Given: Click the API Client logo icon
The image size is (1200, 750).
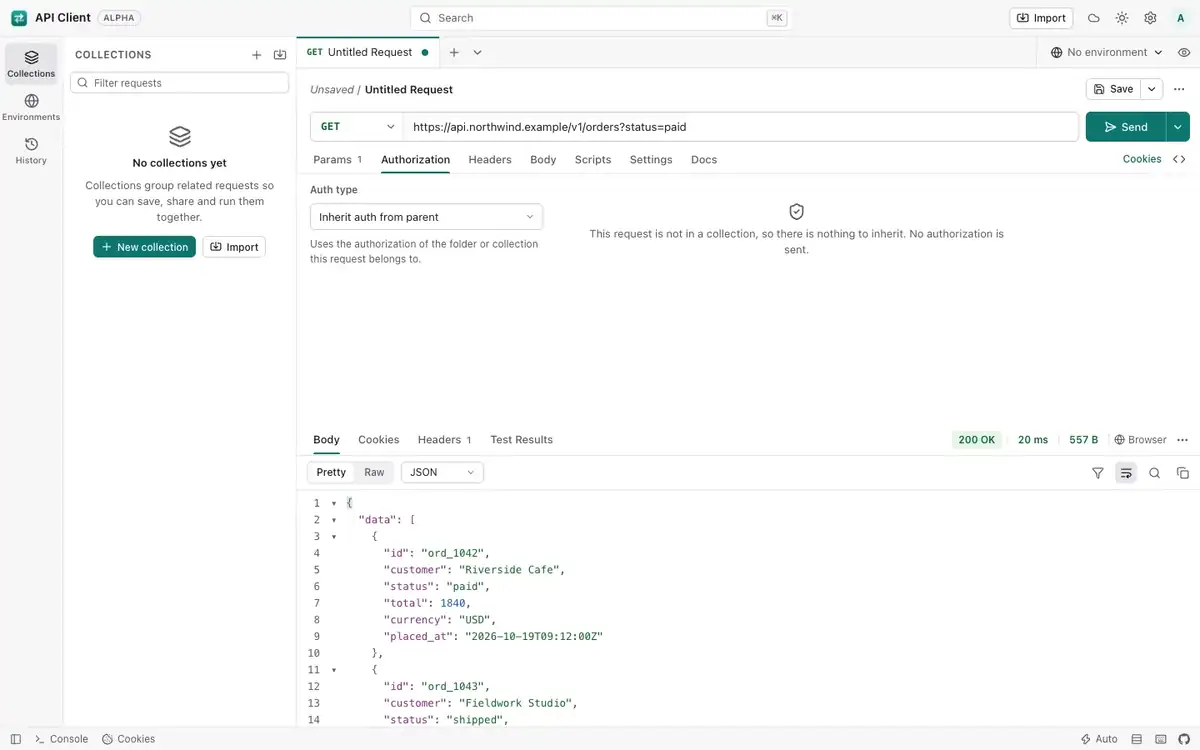Looking at the screenshot, I should (x=19, y=18).
